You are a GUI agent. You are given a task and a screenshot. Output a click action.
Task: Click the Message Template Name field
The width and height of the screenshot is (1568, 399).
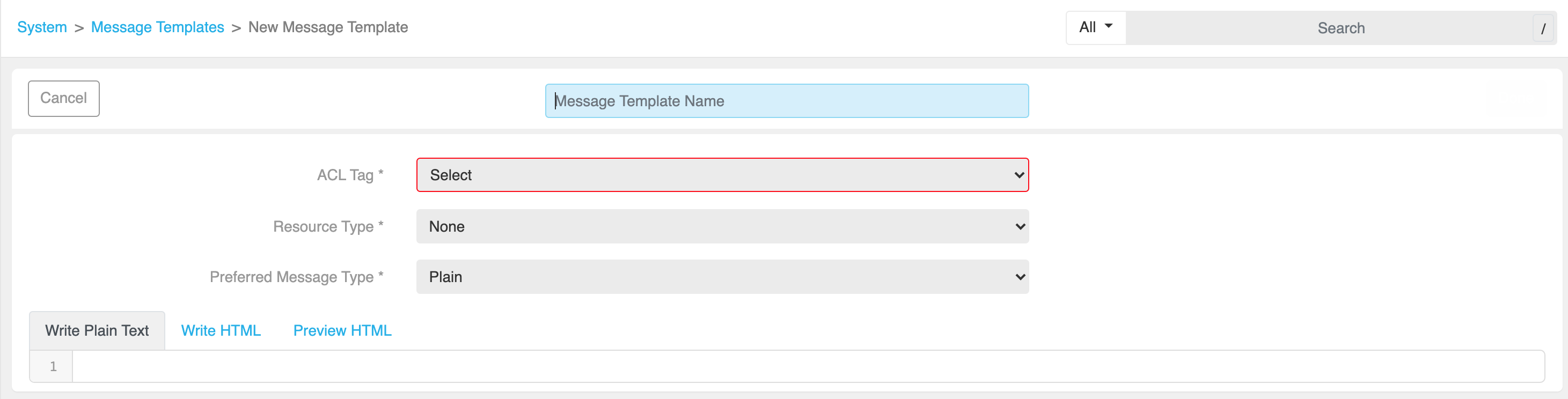click(787, 101)
